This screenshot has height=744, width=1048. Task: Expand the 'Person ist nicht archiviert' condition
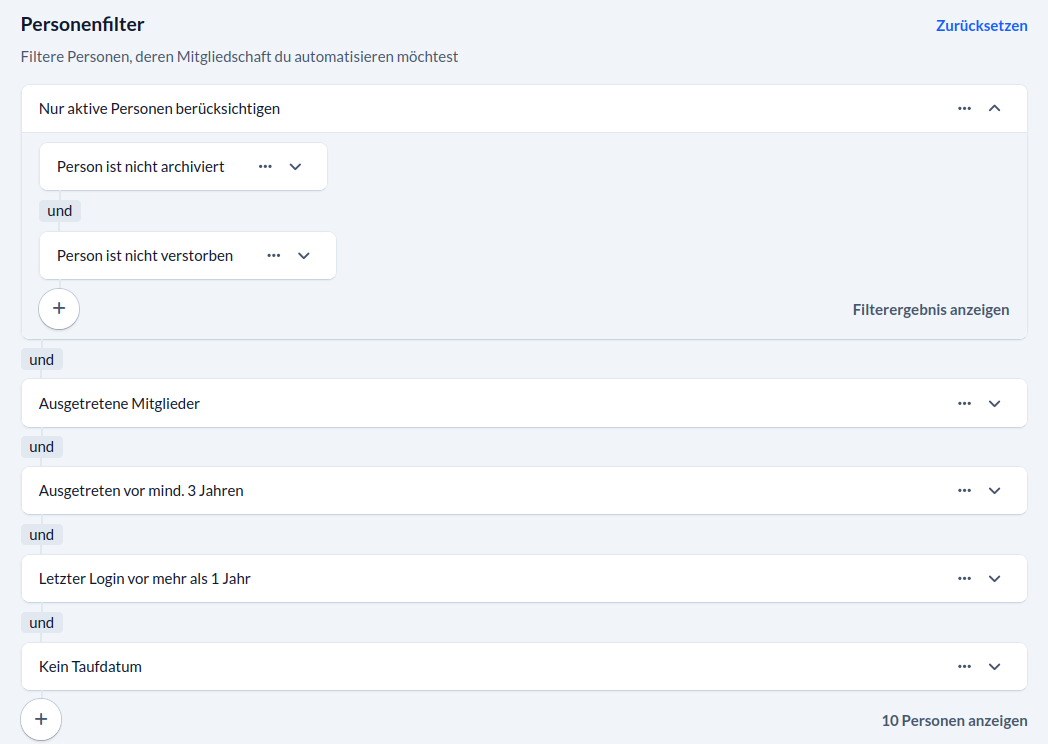pyautogui.click(x=295, y=166)
